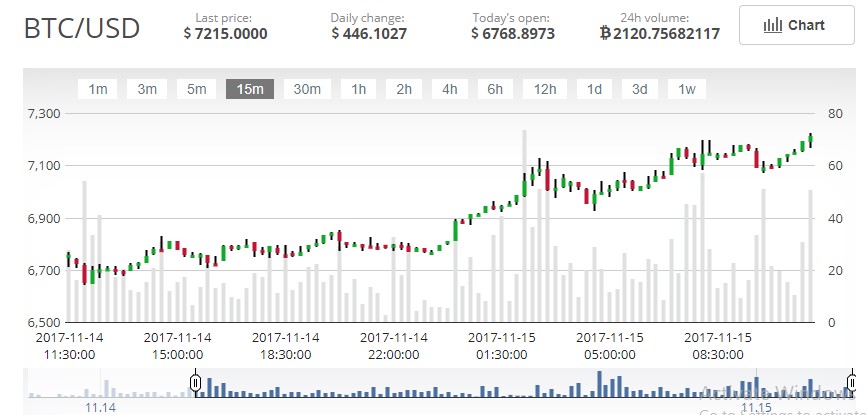Select the 2h interval
The width and height of the screenshot is (866, 415).
click(404, 89)
